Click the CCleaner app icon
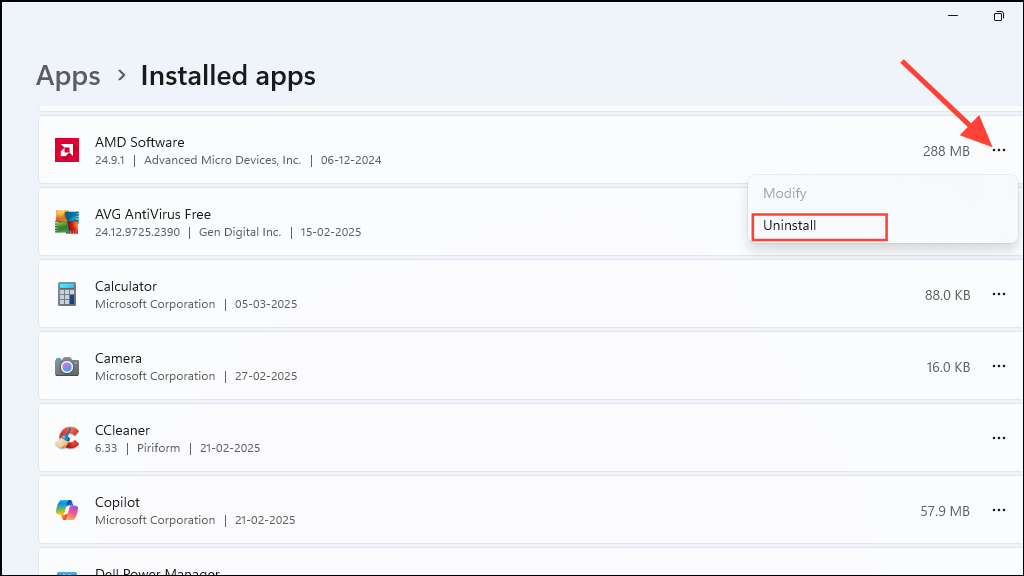Viewport: 1024px width, 576px height. 67,438
